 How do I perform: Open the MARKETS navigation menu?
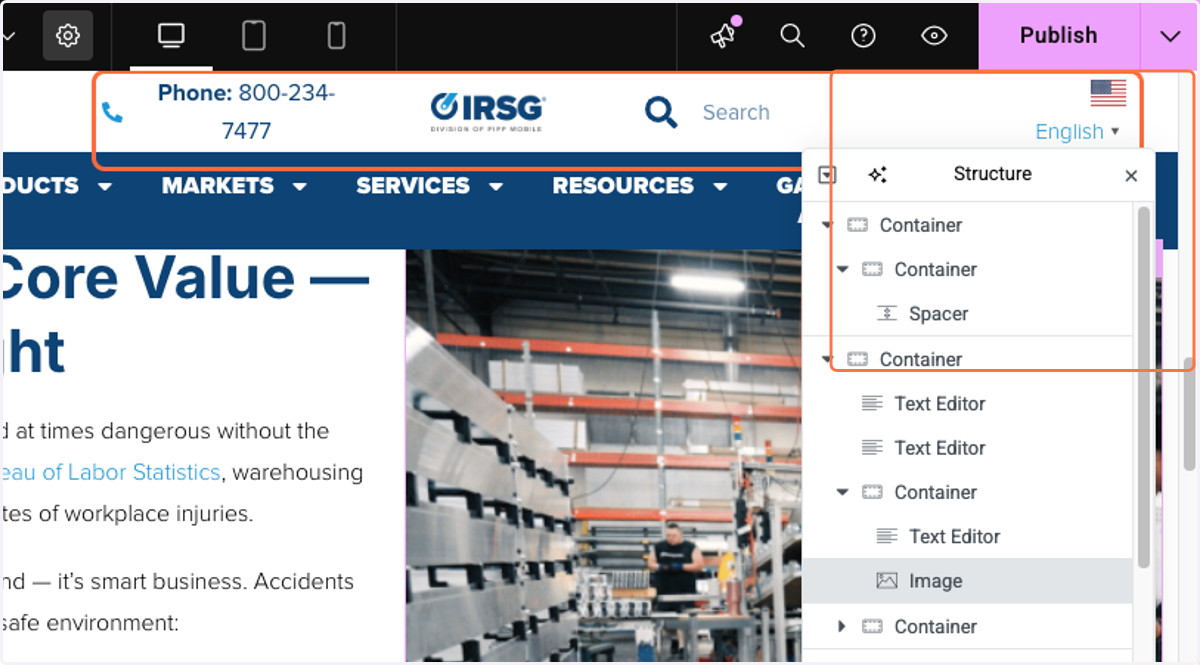(234, 186)
